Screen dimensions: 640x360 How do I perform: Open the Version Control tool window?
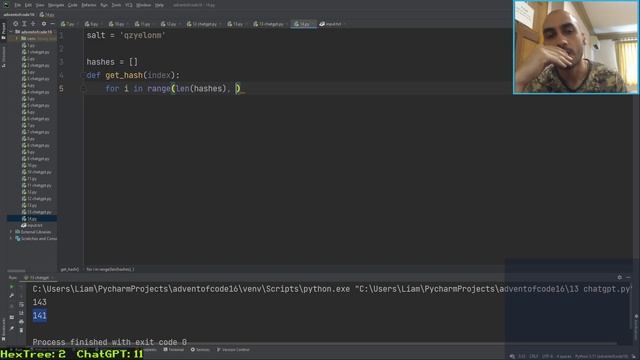point(233,350)
